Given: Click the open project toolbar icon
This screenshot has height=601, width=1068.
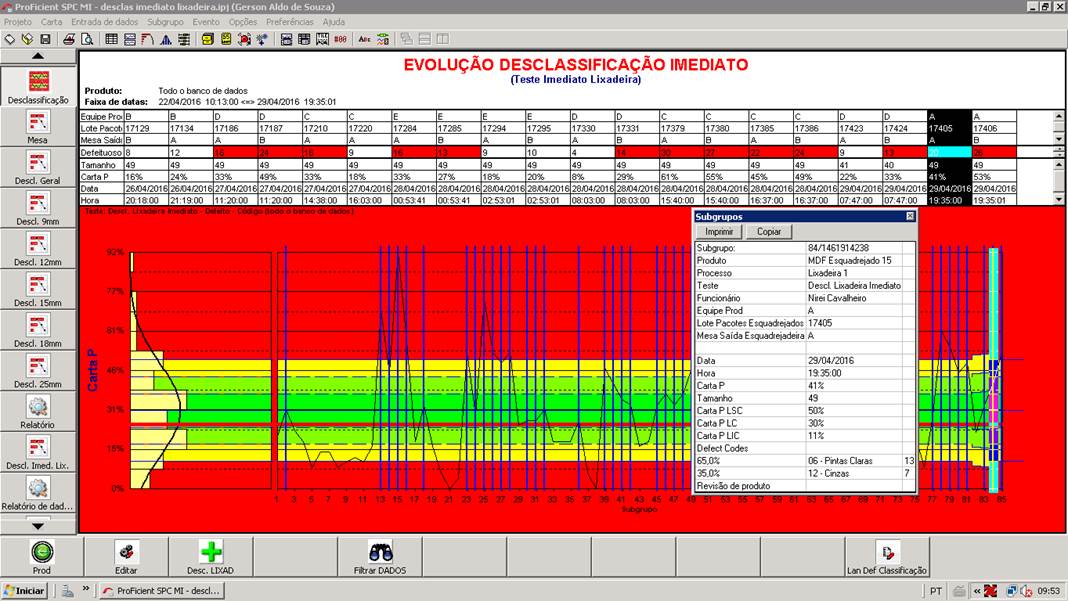Looking at the screenshot, I should pyautogui.click(x=27, y=40).
